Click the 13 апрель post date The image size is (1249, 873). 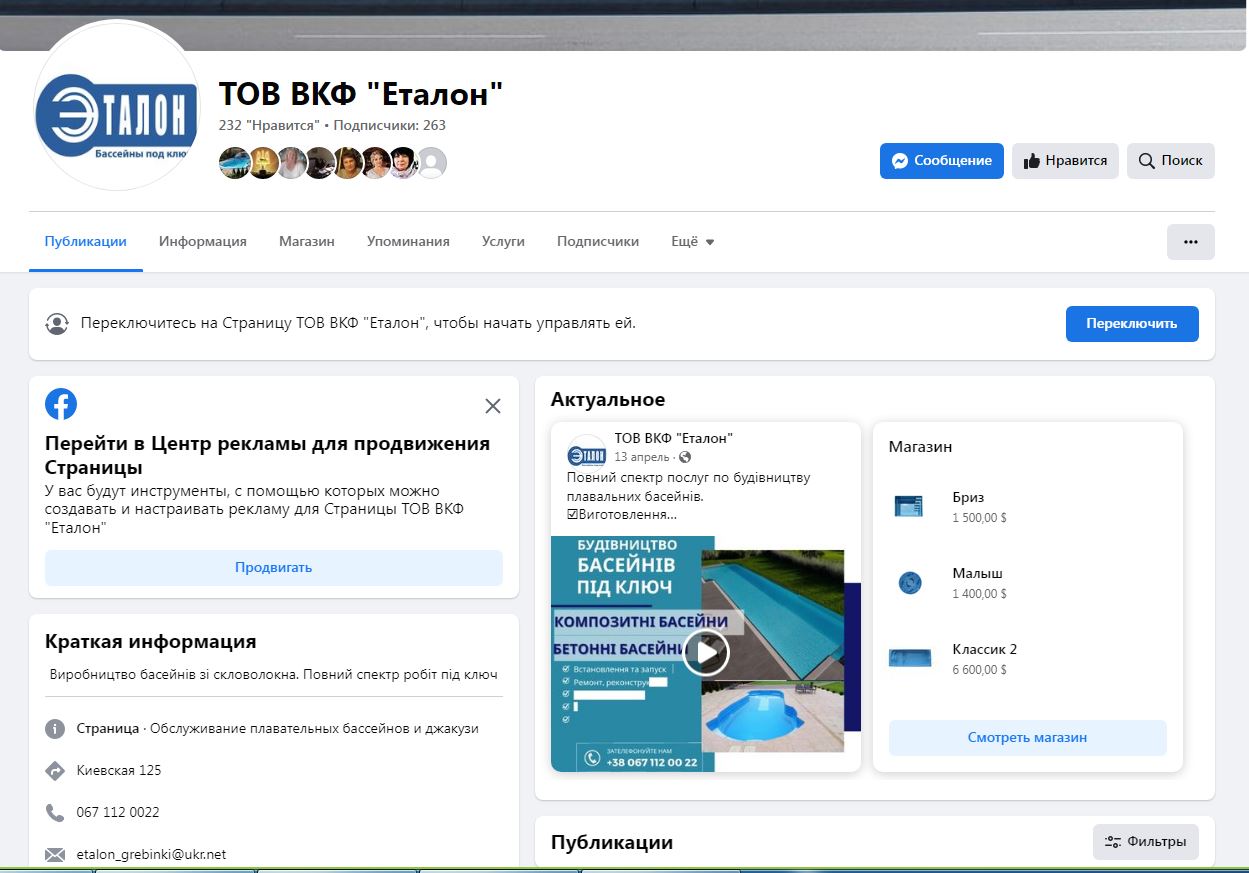click(x=642, y=457)
